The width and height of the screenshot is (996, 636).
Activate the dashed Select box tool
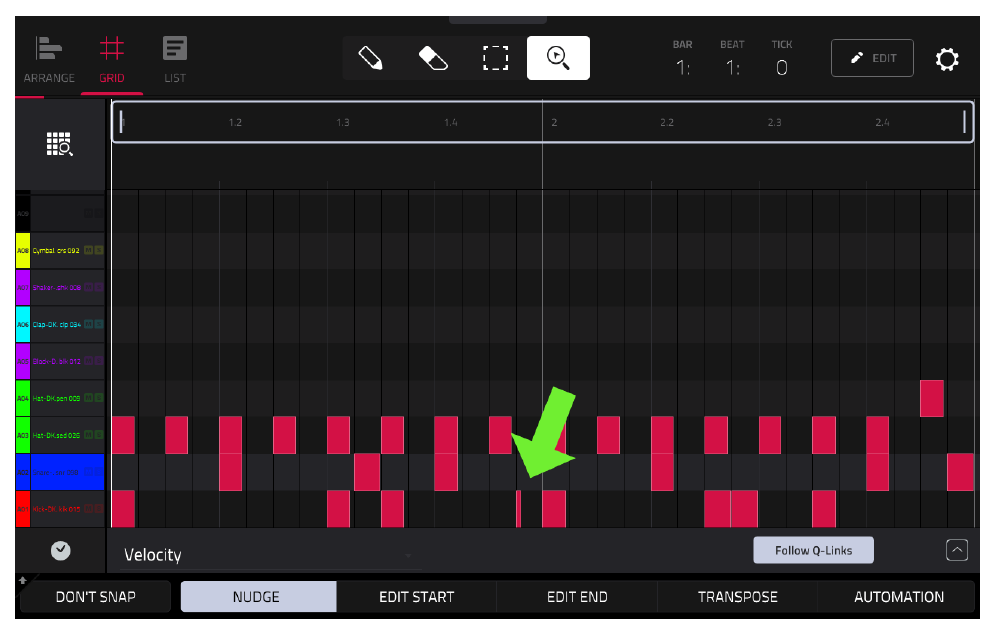(495, 58)
